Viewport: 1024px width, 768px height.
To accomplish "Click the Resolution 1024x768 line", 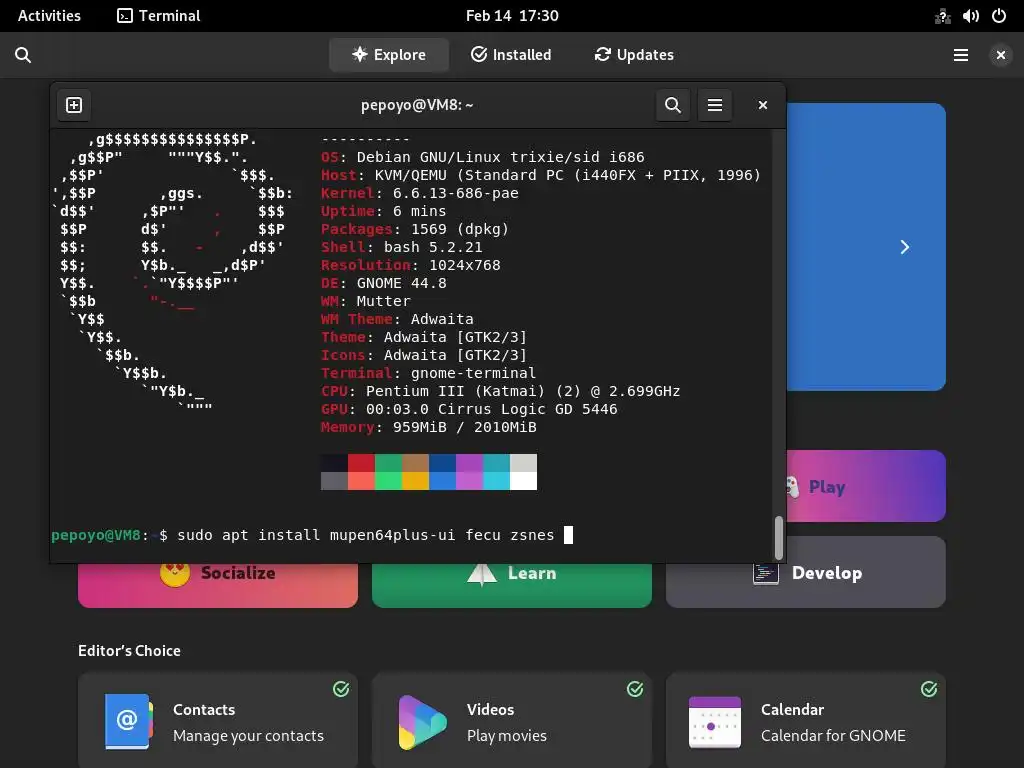I will click(410, 265).
